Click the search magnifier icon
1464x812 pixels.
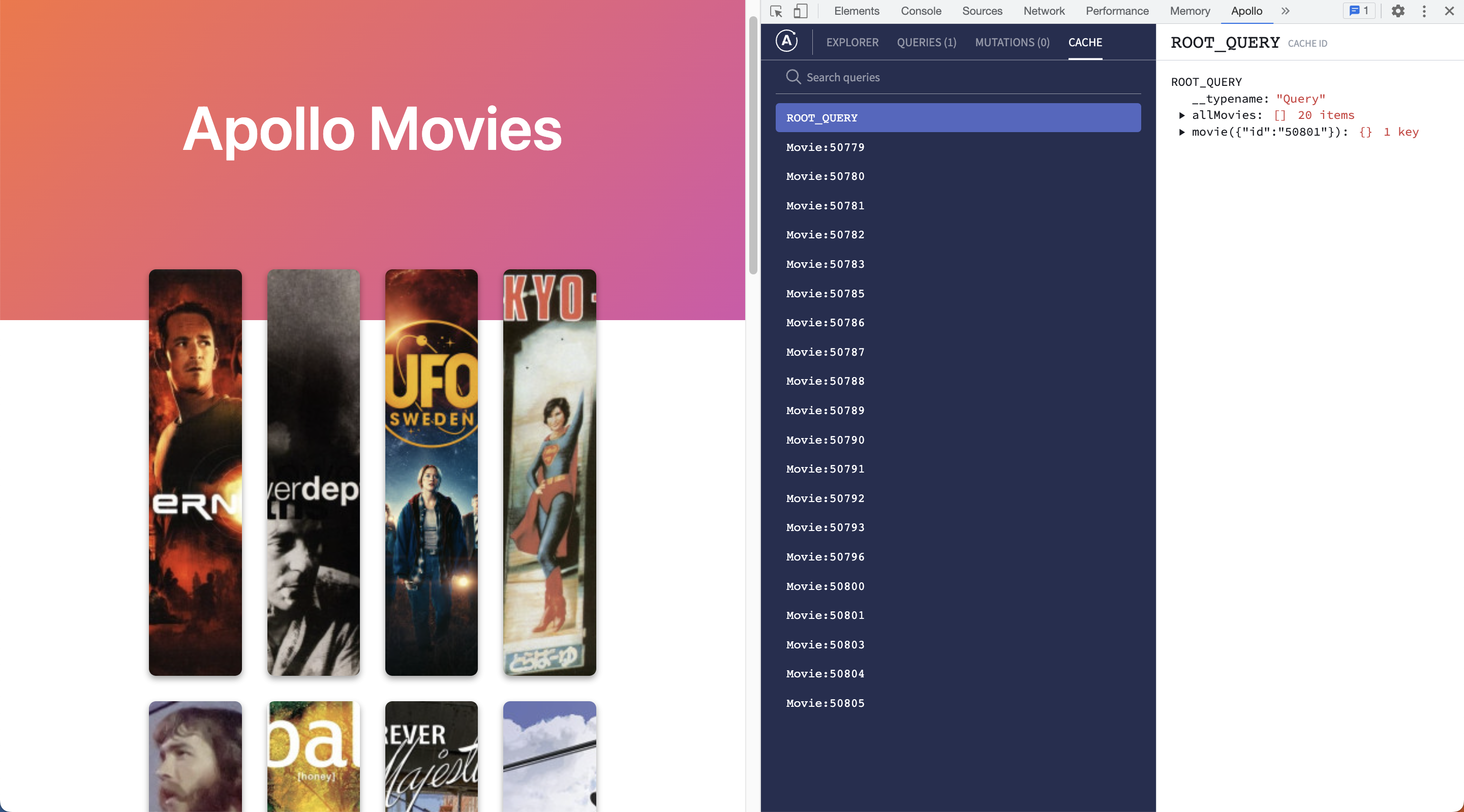coord(793,77)
